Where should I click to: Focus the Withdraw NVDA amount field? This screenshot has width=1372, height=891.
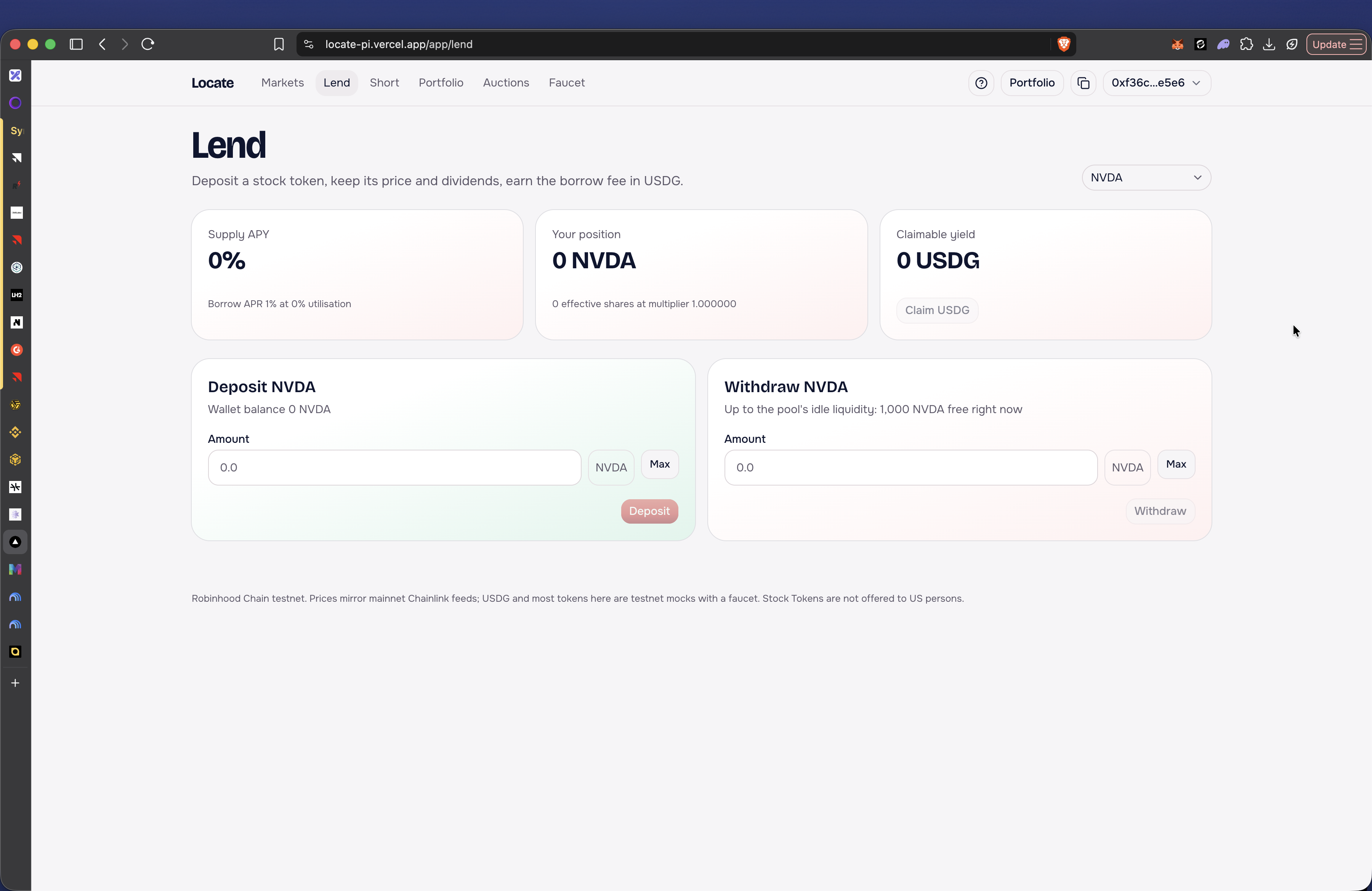(x=911, y=467)
